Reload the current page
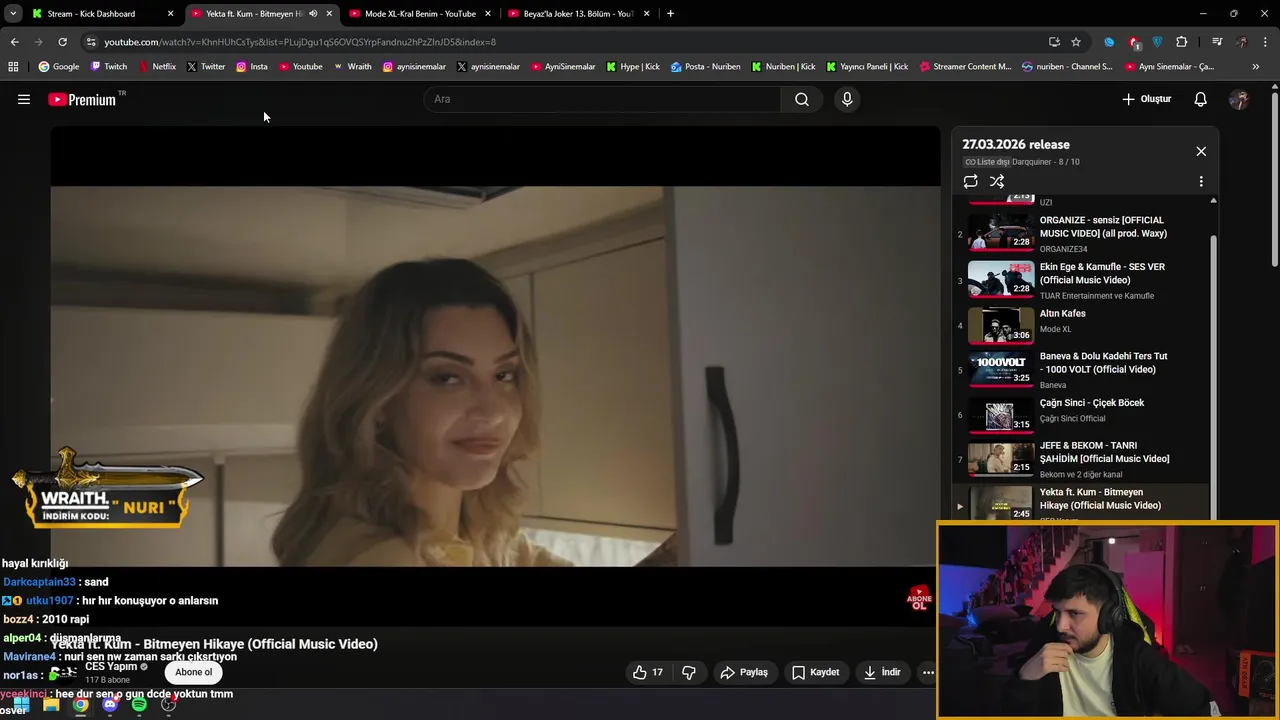Image resolution: width=1280 pixels, height=720 pixels. click(62, 42)
